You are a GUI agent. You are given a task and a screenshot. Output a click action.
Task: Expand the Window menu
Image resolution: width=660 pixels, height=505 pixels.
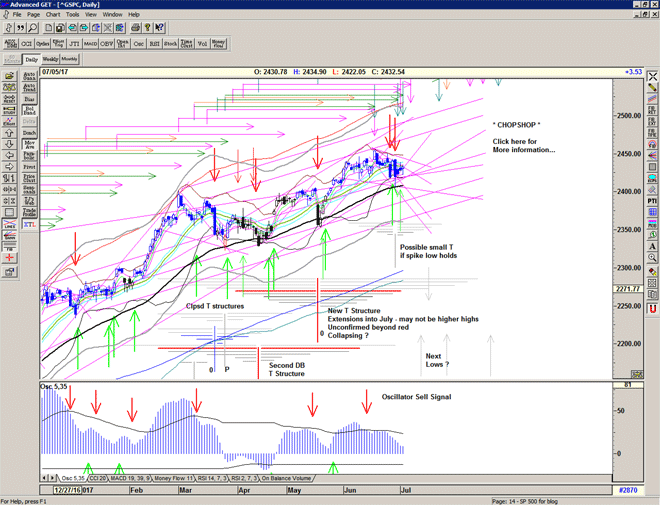click(112, 15)
